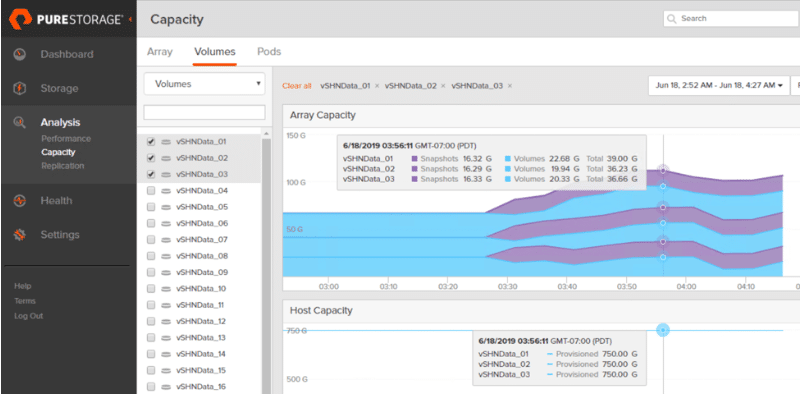Image resolution: width=800 pixels, height=394 pixels.
Task: Check the vSHNData_10 checkbox
Action: (151, 289)
